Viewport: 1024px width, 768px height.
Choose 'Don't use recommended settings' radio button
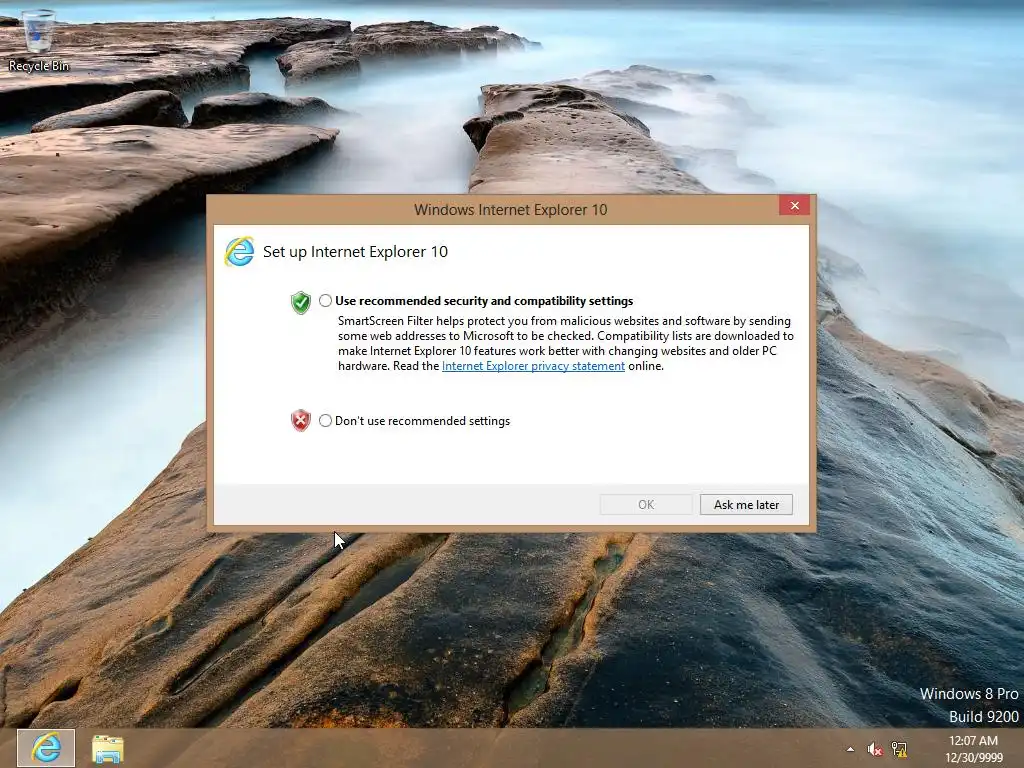(x=325, y=421)
